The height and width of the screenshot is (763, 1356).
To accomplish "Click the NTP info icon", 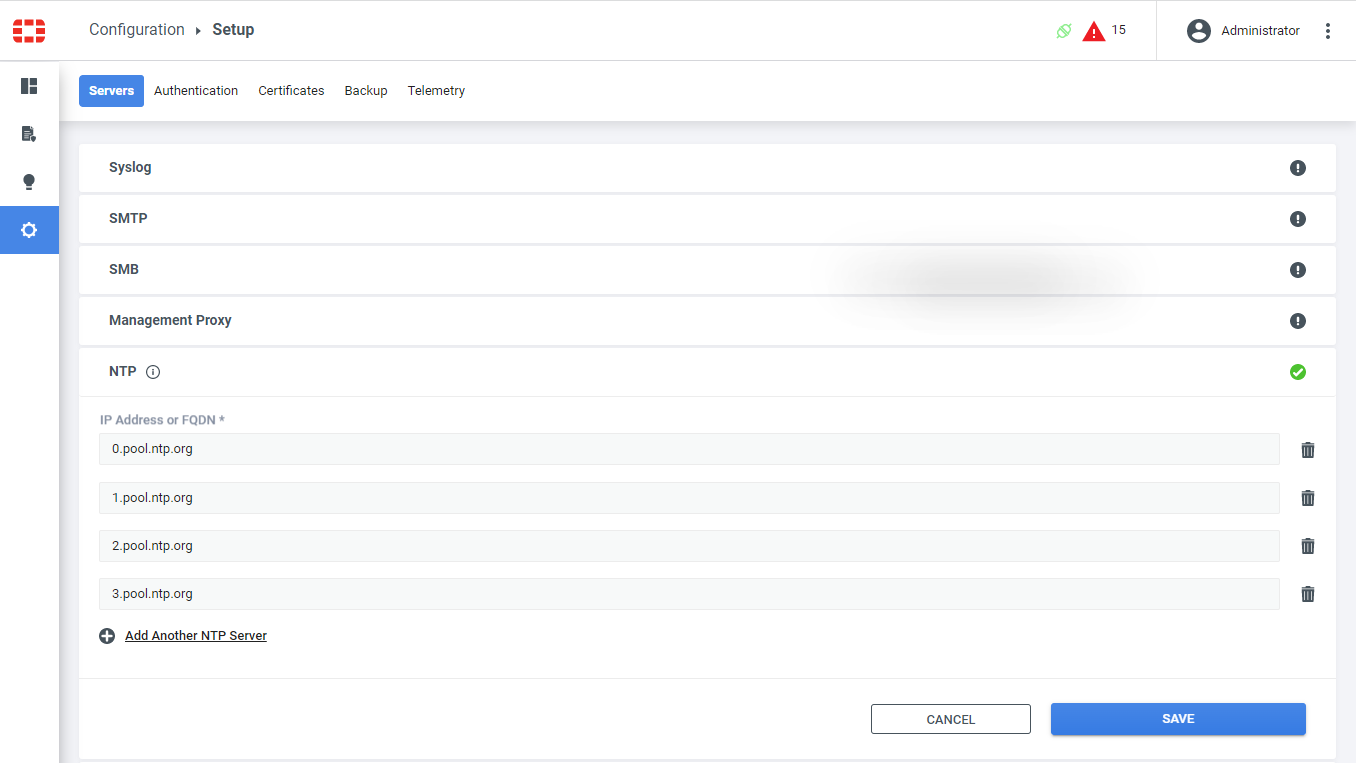I will (x=152, y=371).
